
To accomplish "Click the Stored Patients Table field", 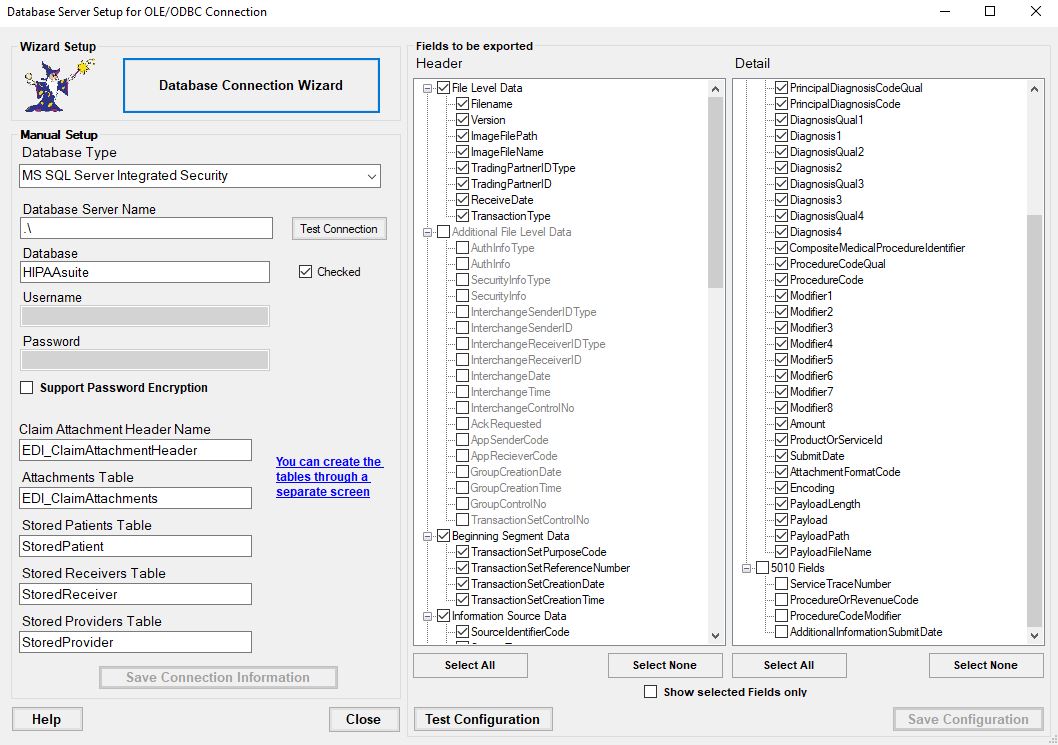I will point(136,546).
